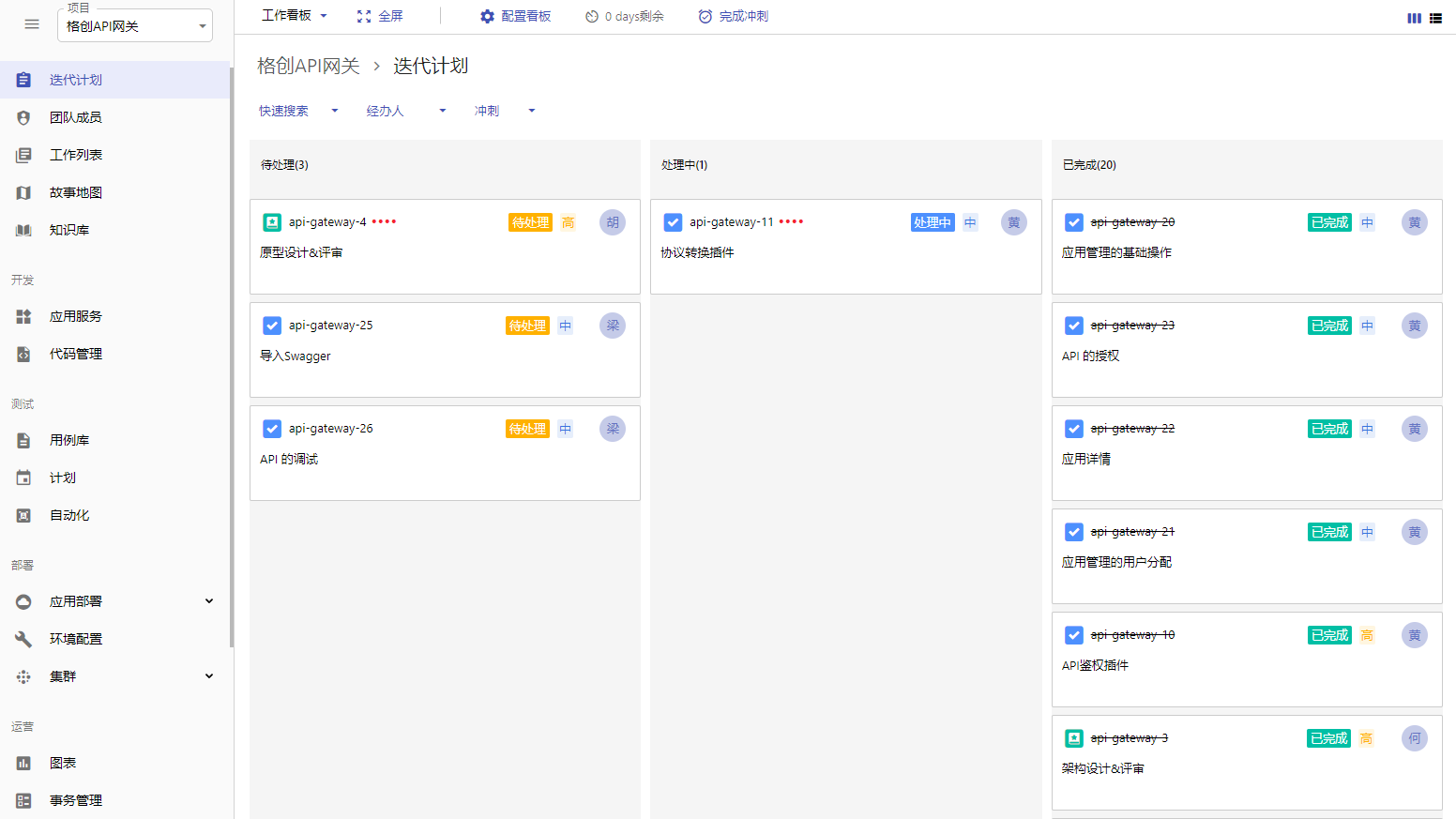
Task: Click the checkbox icon on api-gateway-25
Action: coord(272,326)
